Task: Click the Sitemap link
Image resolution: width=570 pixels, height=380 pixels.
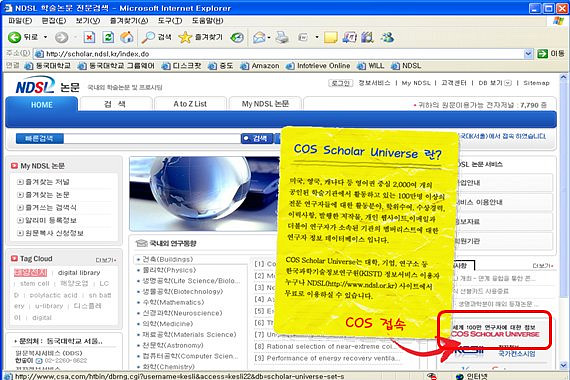Action: pos(536,83)
